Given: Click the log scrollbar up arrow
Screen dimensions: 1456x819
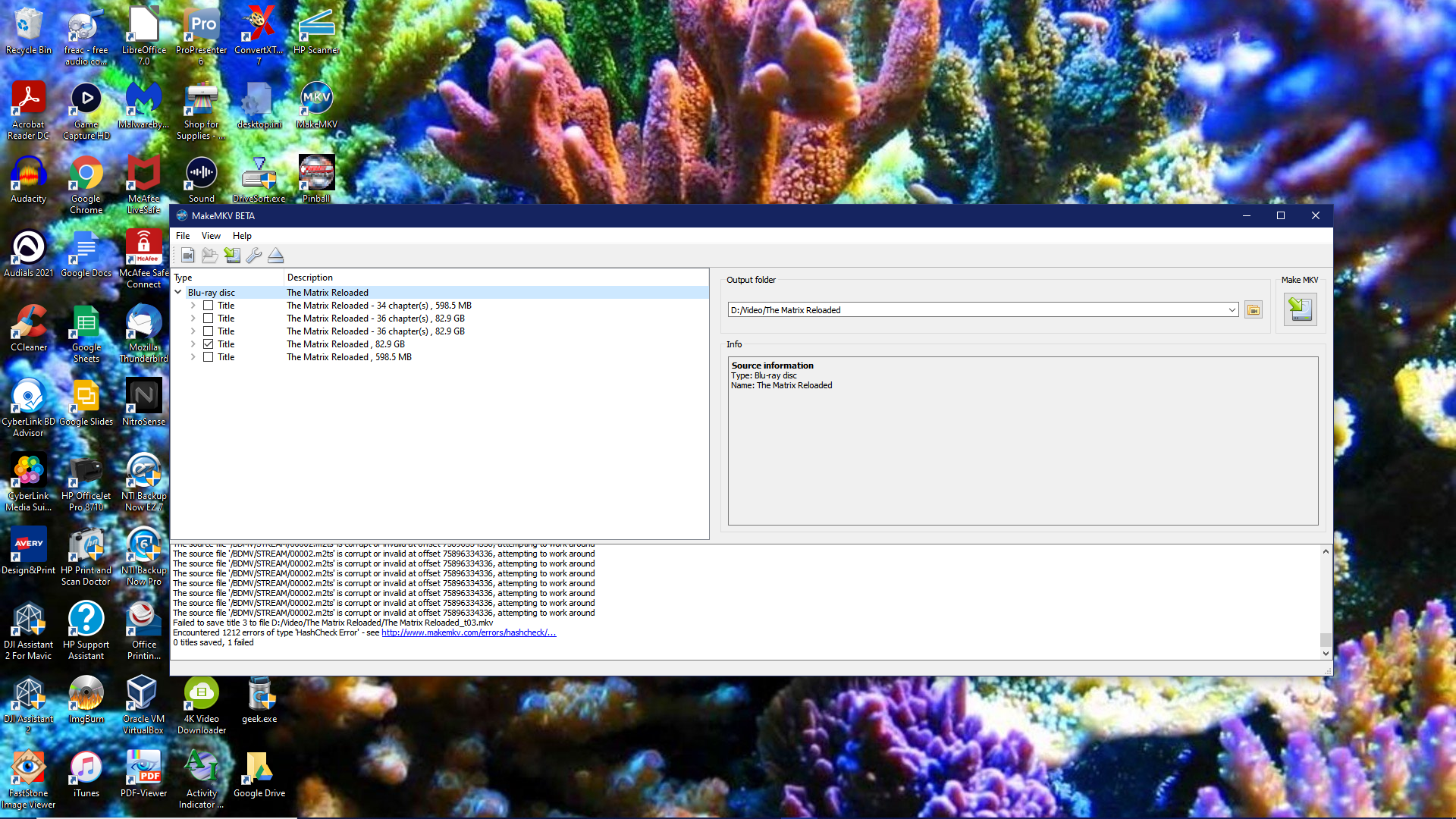Looking at the screenshot, I should [1326, 551].
